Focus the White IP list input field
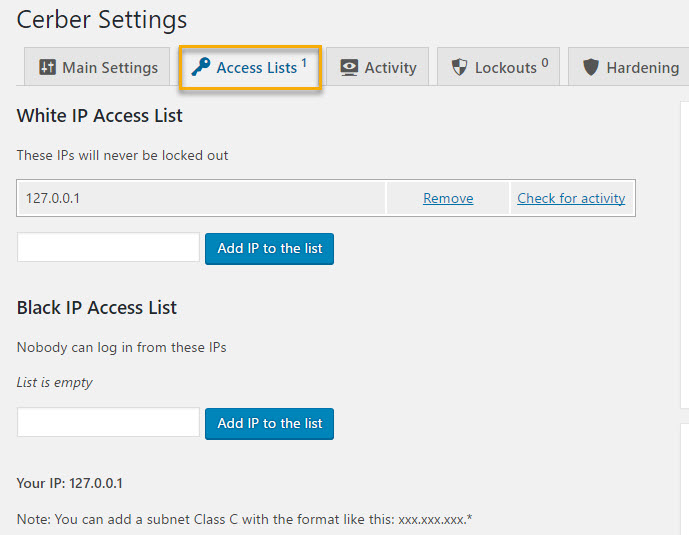Image resolution: width=689 pixels, height=535 pixels. 108,247
